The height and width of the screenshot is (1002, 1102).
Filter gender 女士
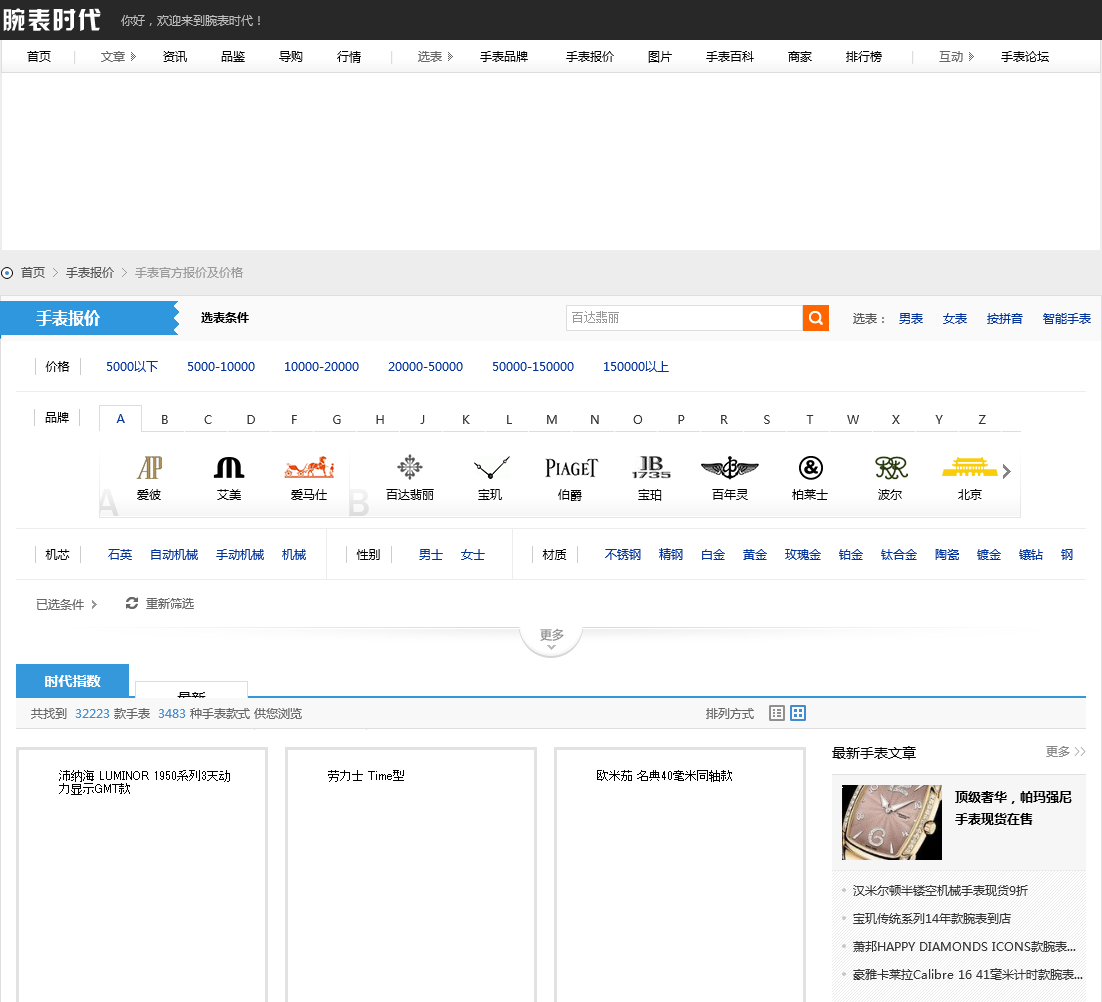point(472,554)
